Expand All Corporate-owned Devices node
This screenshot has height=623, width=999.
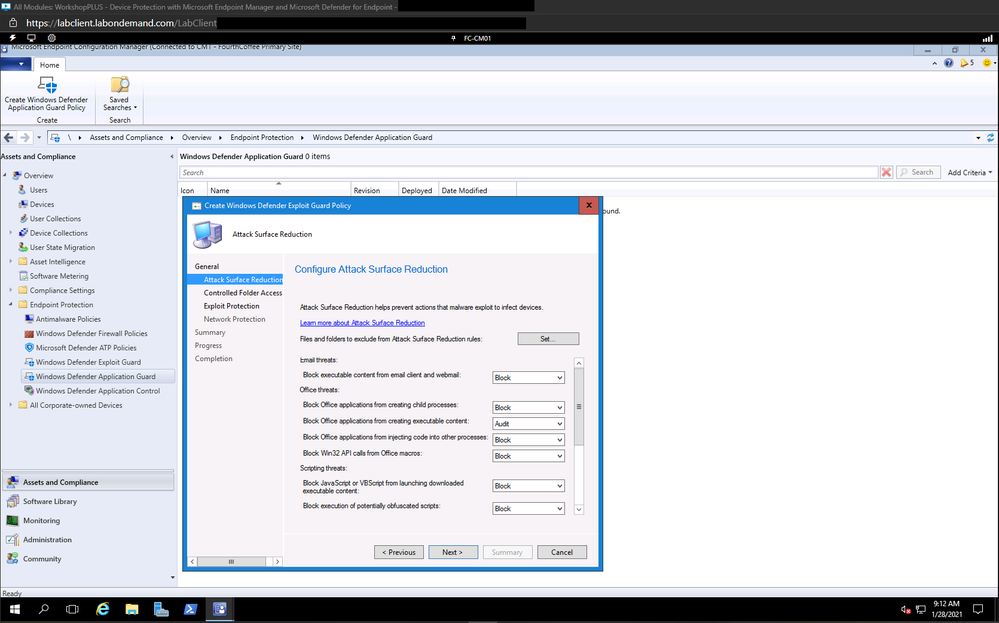tap(10, 405)
